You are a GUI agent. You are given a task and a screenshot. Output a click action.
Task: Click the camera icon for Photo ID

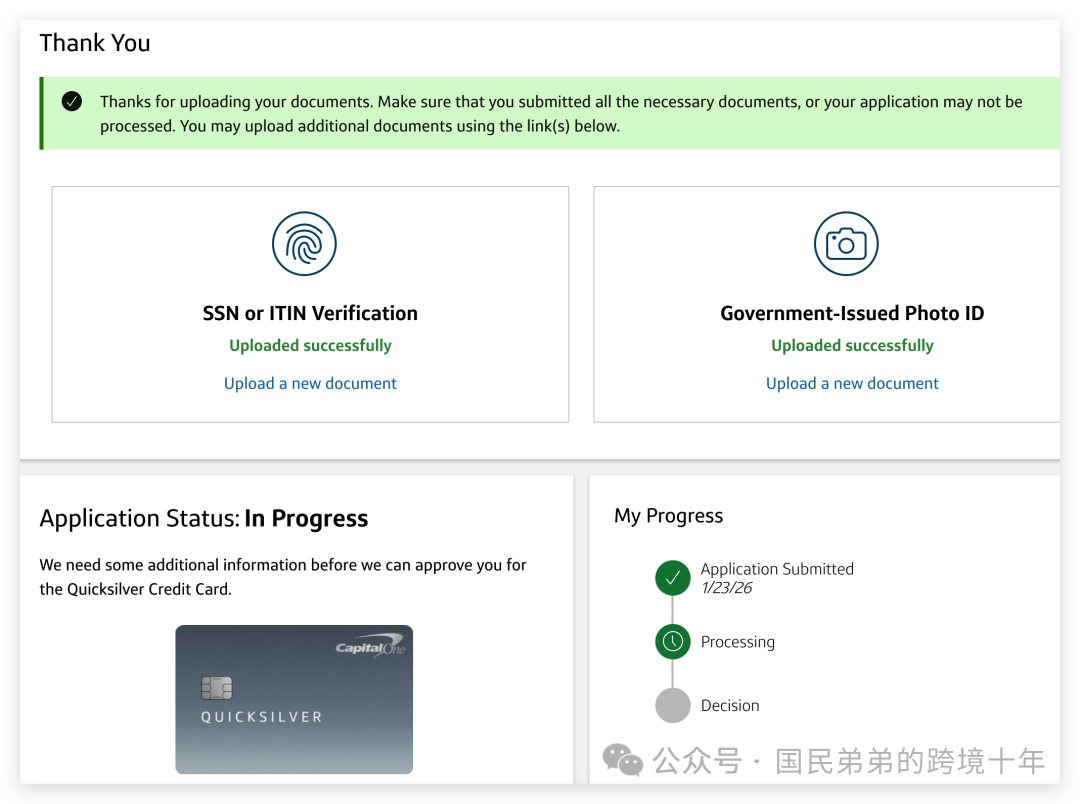846,244
